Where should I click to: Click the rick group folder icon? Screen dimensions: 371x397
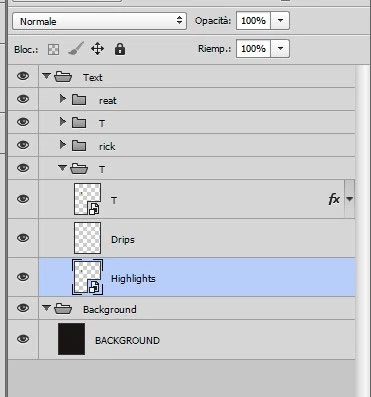79,146
